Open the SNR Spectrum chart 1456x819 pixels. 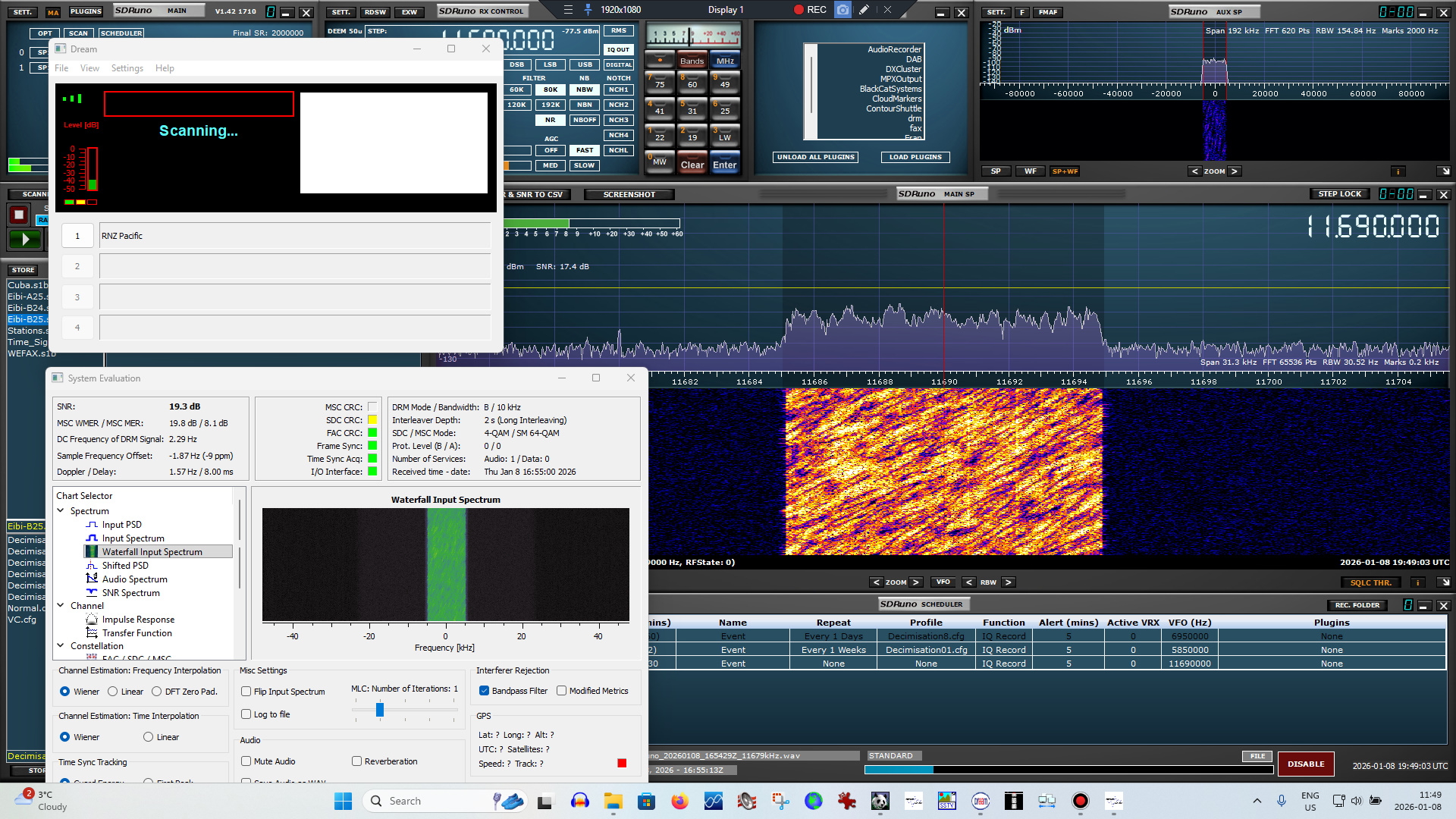pyautogui.click(x=130, y=593)
